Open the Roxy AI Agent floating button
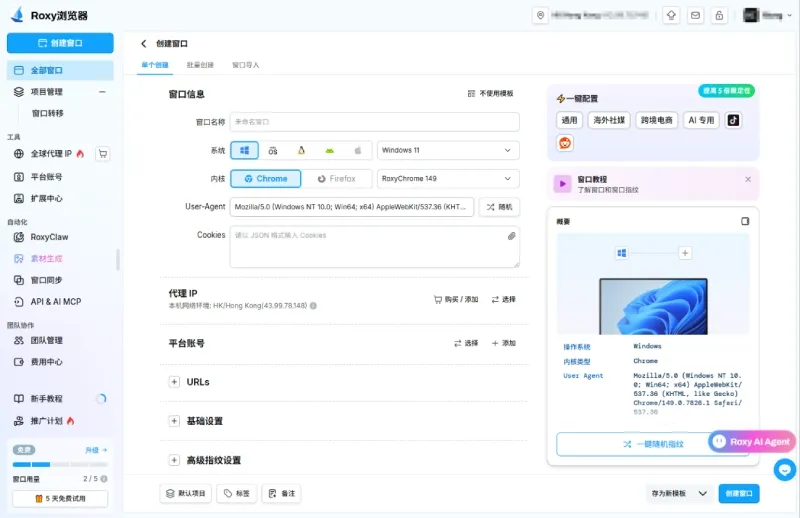800x518 pixels. (x=753, y=442)
